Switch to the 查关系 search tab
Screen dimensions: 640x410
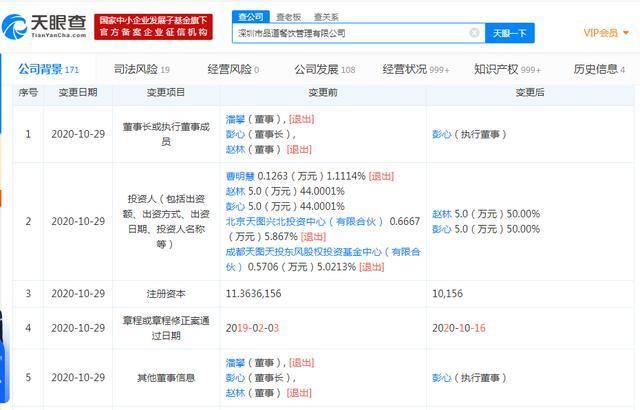(x=326, y=17)
